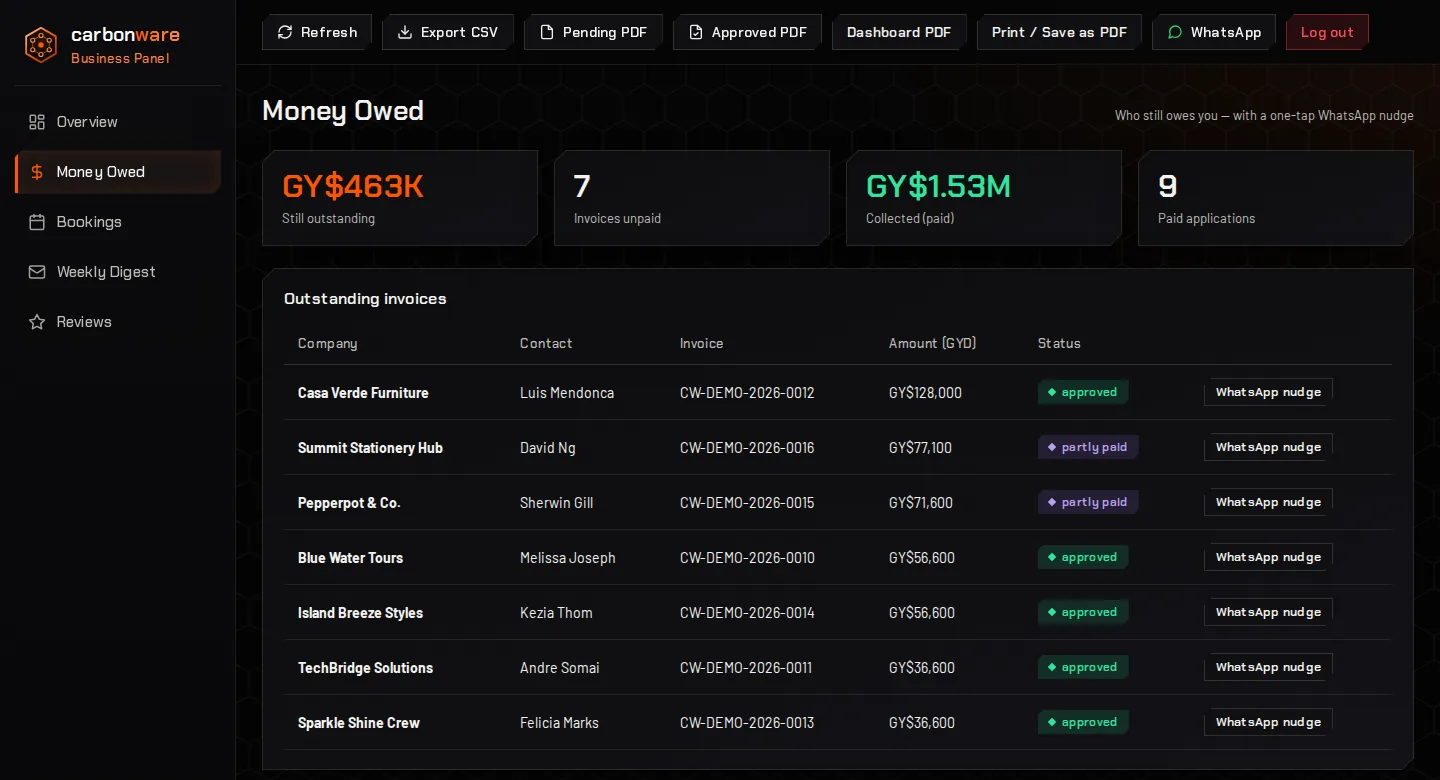Click the approved status for TechBridge Solutions
Viewport: 1440px width, 780px height.
pos(1083,667)
